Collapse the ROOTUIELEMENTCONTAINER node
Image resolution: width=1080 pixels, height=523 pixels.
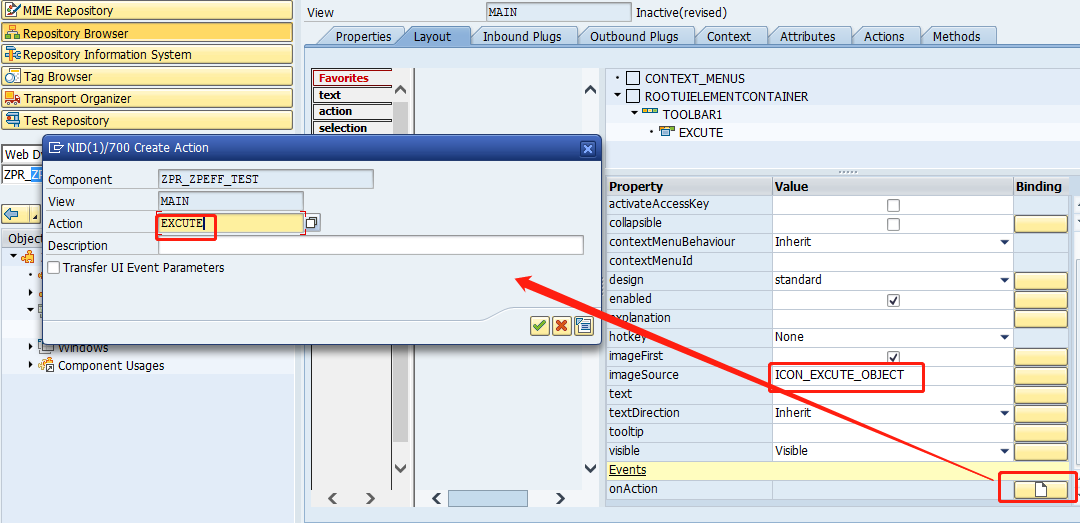(617, 96)
